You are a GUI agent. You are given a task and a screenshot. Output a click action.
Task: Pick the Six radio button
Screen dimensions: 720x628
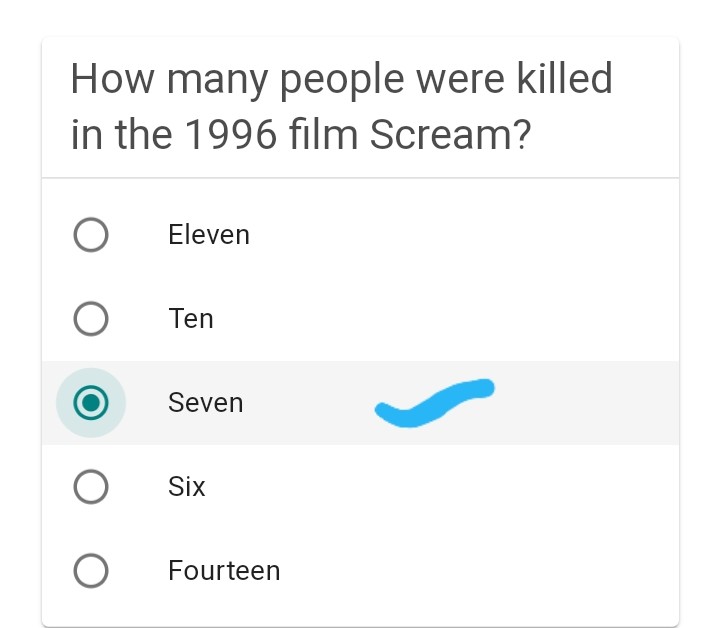click(x=91, y=487)
